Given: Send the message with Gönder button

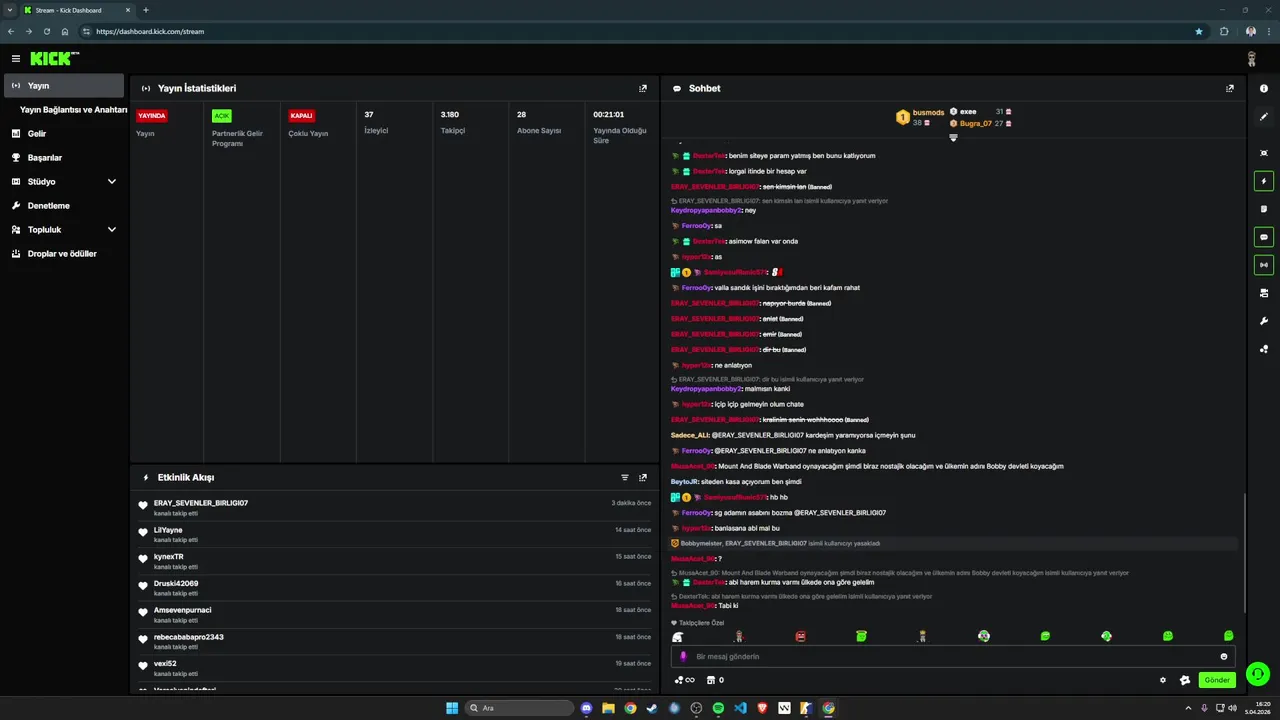Looking at the screenshot, I should 1217,680.
